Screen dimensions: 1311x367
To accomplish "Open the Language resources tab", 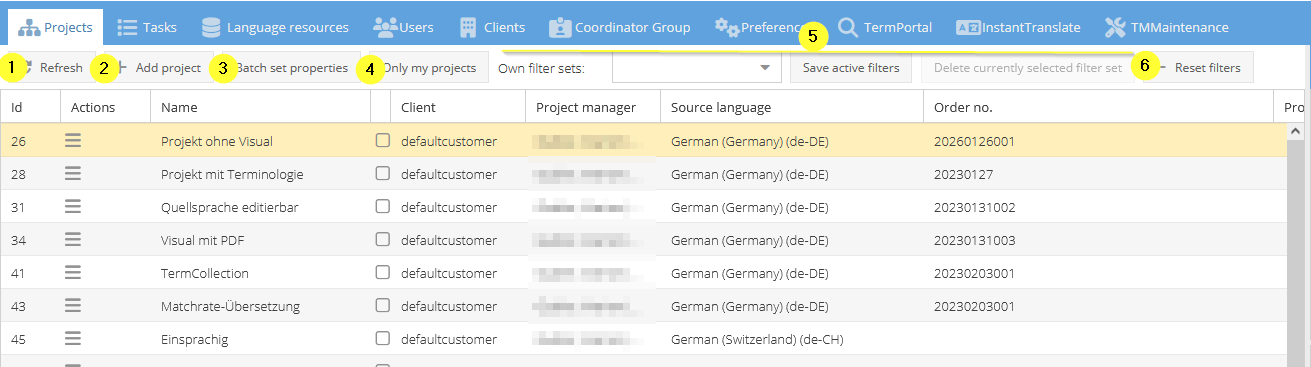I will pos(275,27).
